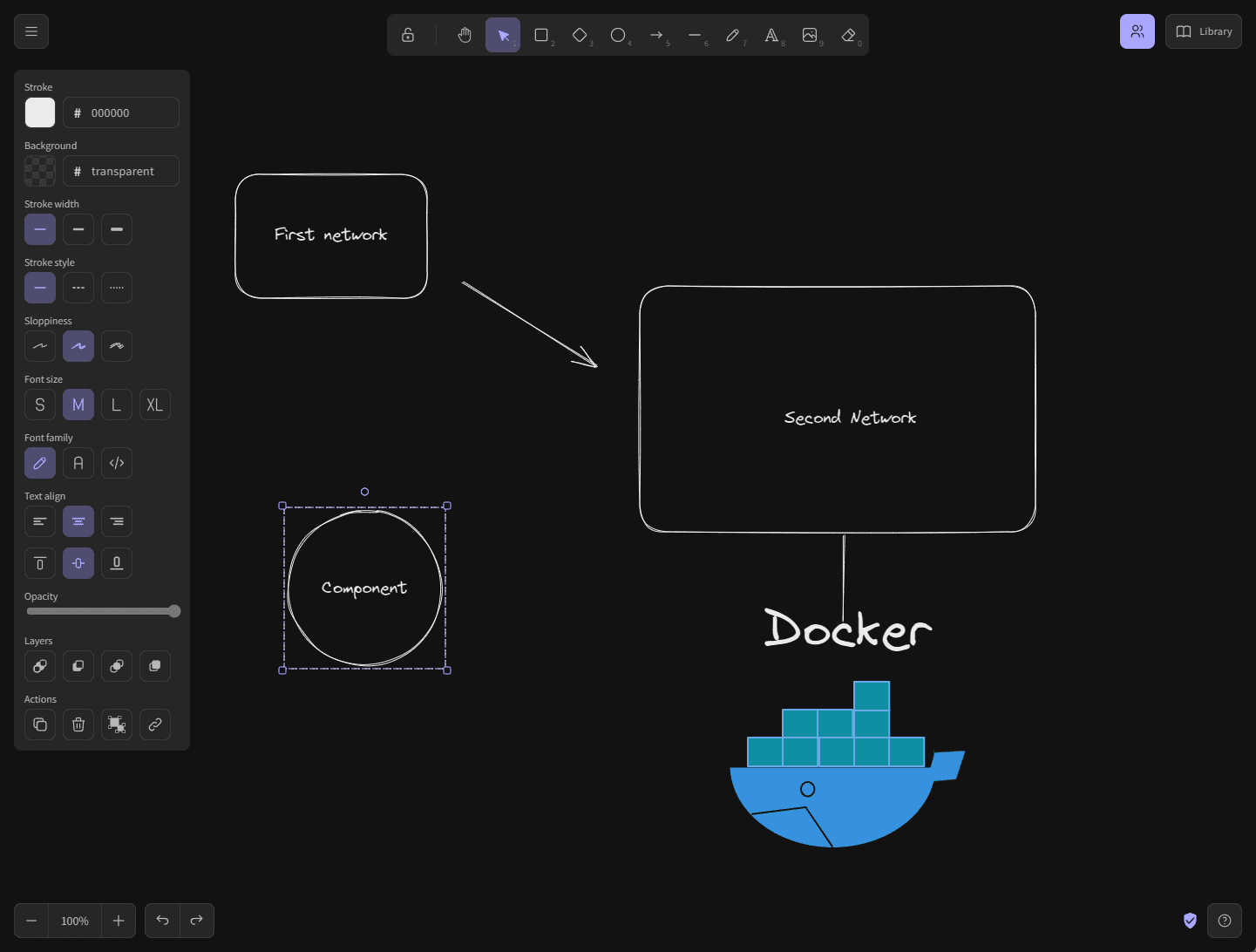This screenshot has height=952, width=1256.
Task: Open the main hamburger menu
Action: tap(31, 31)
